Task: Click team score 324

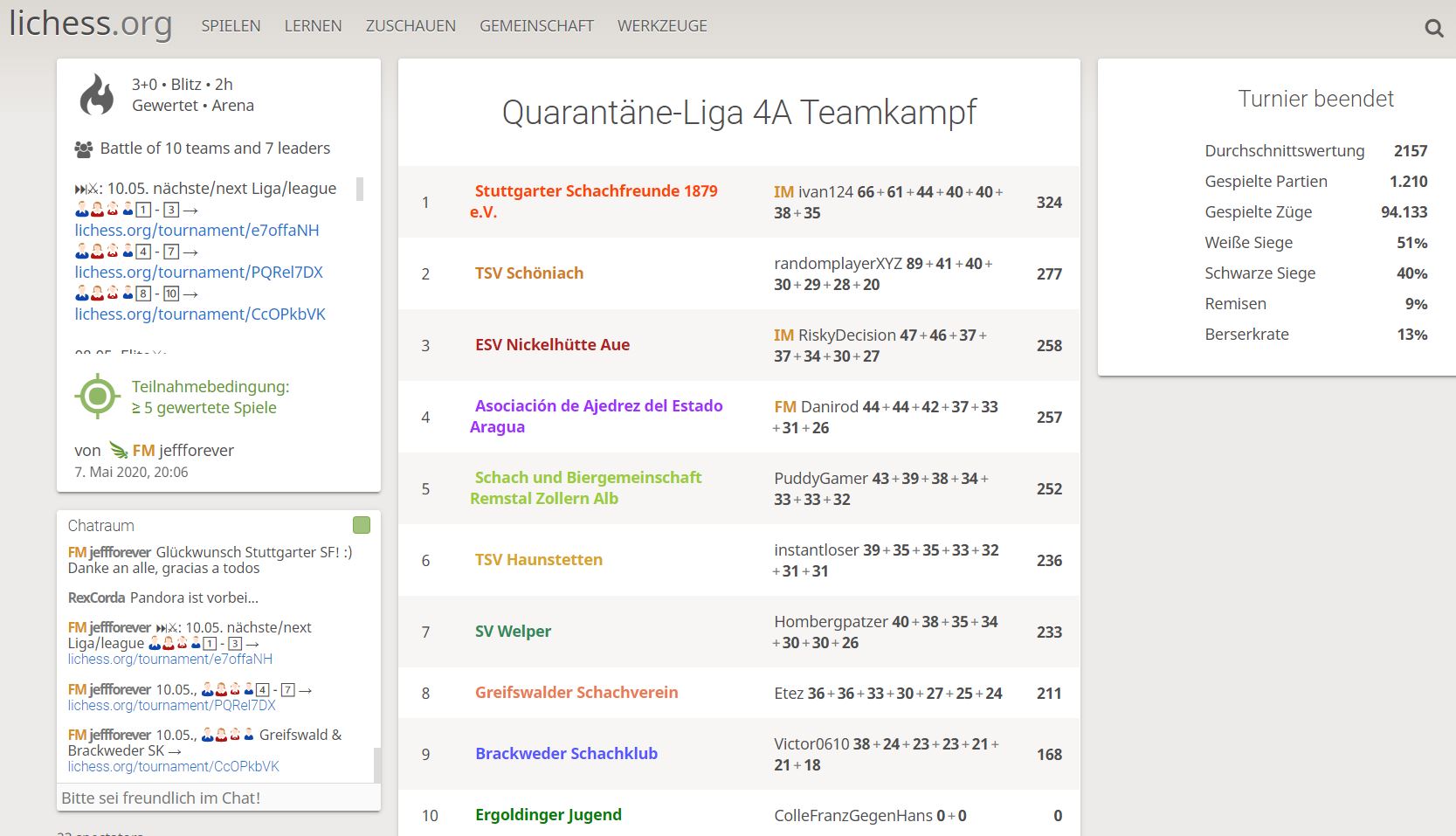Action: tap(1049, 203)
